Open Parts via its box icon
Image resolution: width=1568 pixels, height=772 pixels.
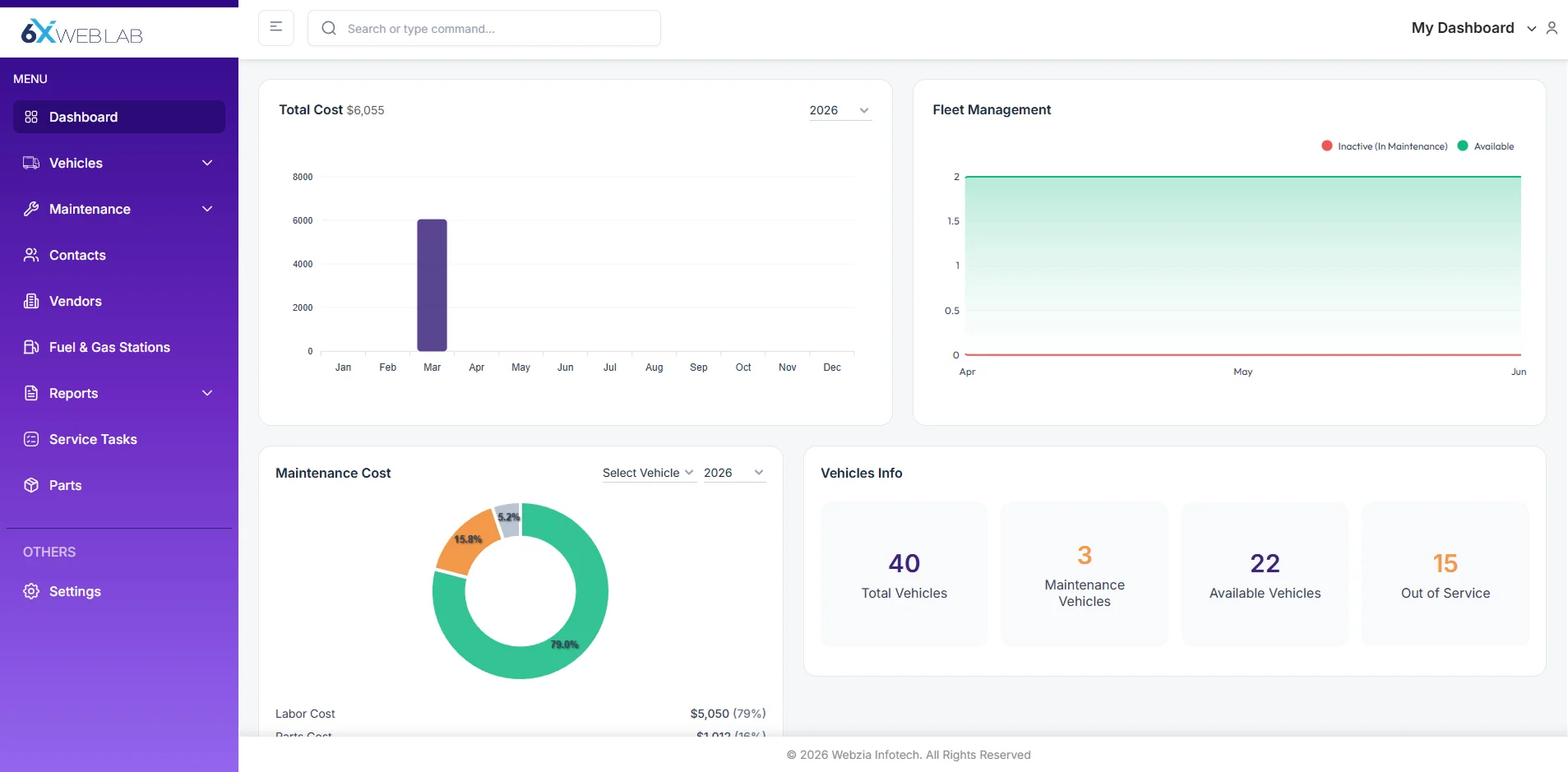31,485
